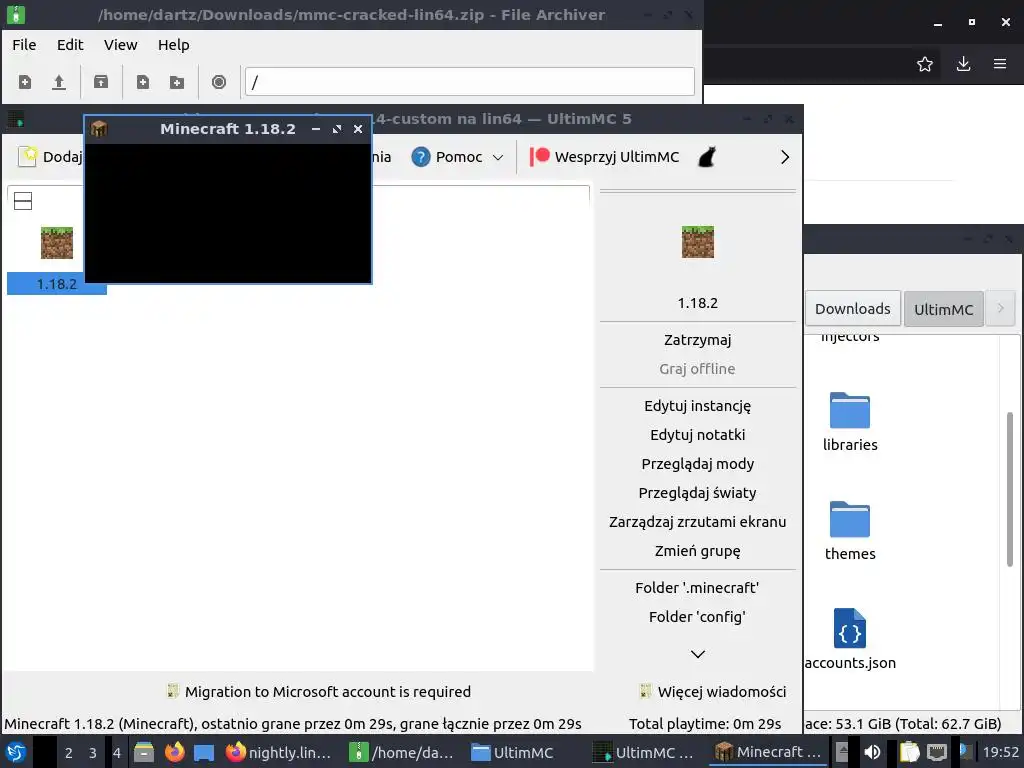1024x768 pixels.
Task: Click the extract archive icon in File Archiver
Action: click(x=101, y=82)
